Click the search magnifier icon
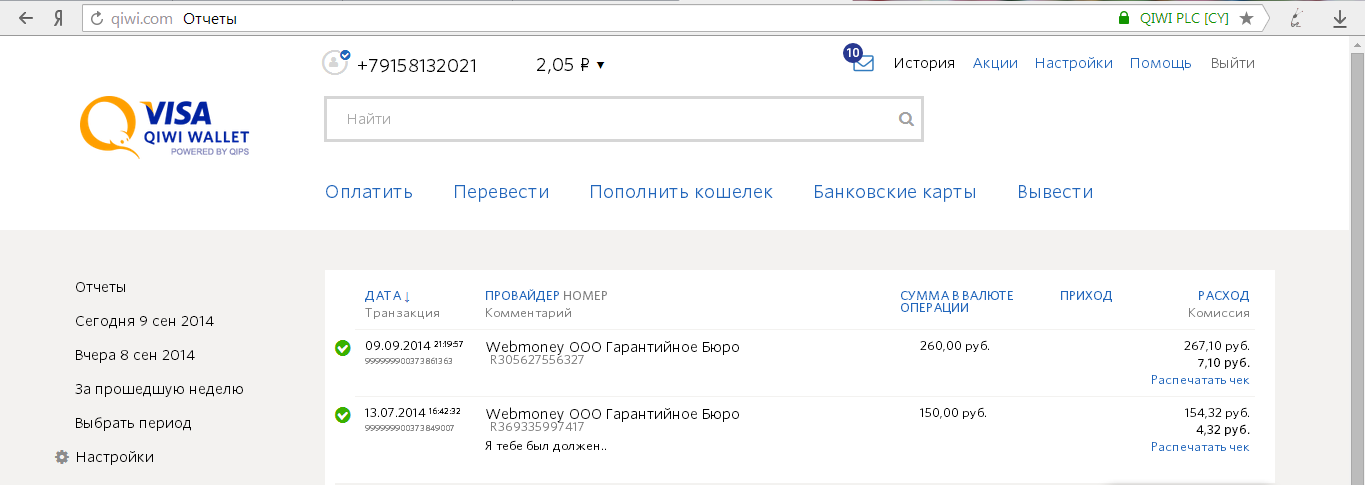This screenshot has width=1365, height=485. pyautogui.click(x=906, y=119)
